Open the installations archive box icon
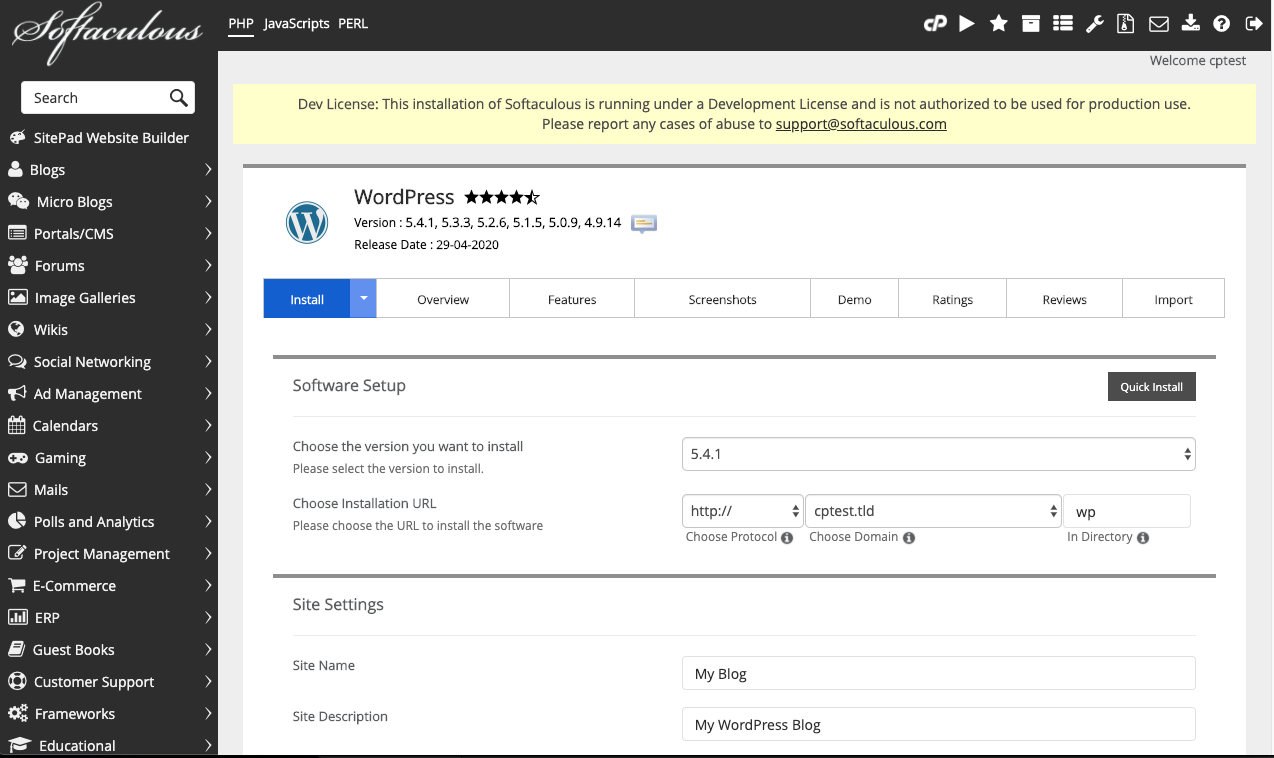The width and height of the screenshot is (1274, 758). click(1031, 24)
